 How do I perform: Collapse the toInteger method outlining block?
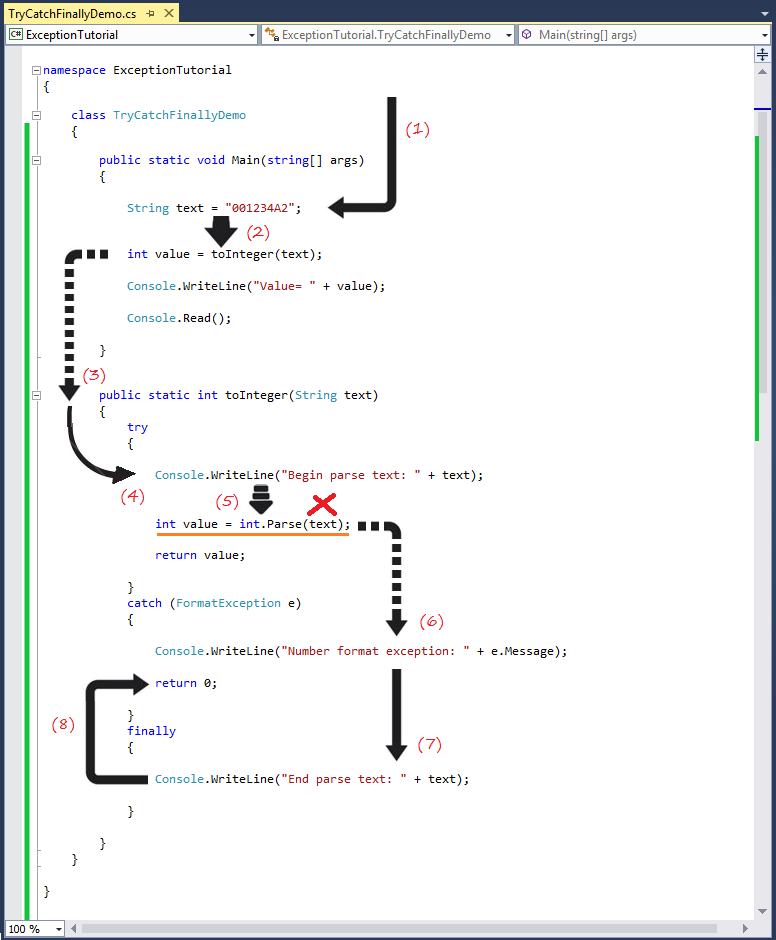[37, 395]
